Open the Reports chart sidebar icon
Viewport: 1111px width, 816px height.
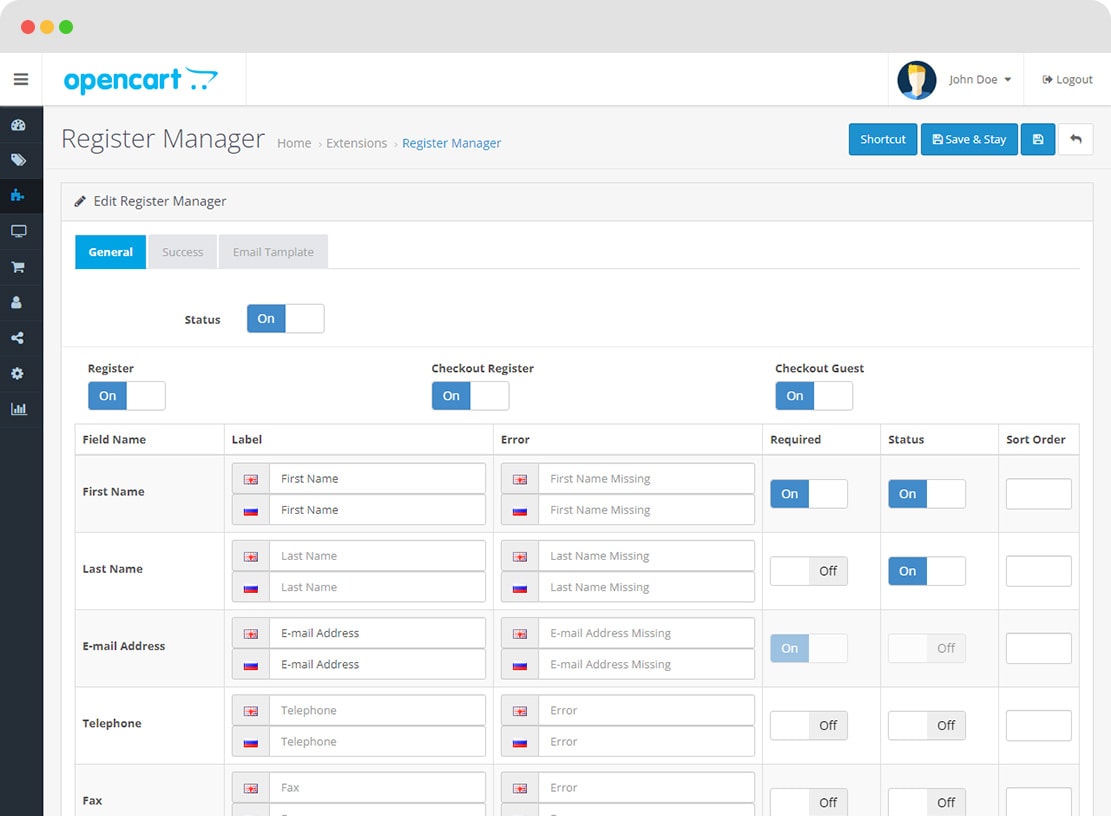click(x=18, y=409)
